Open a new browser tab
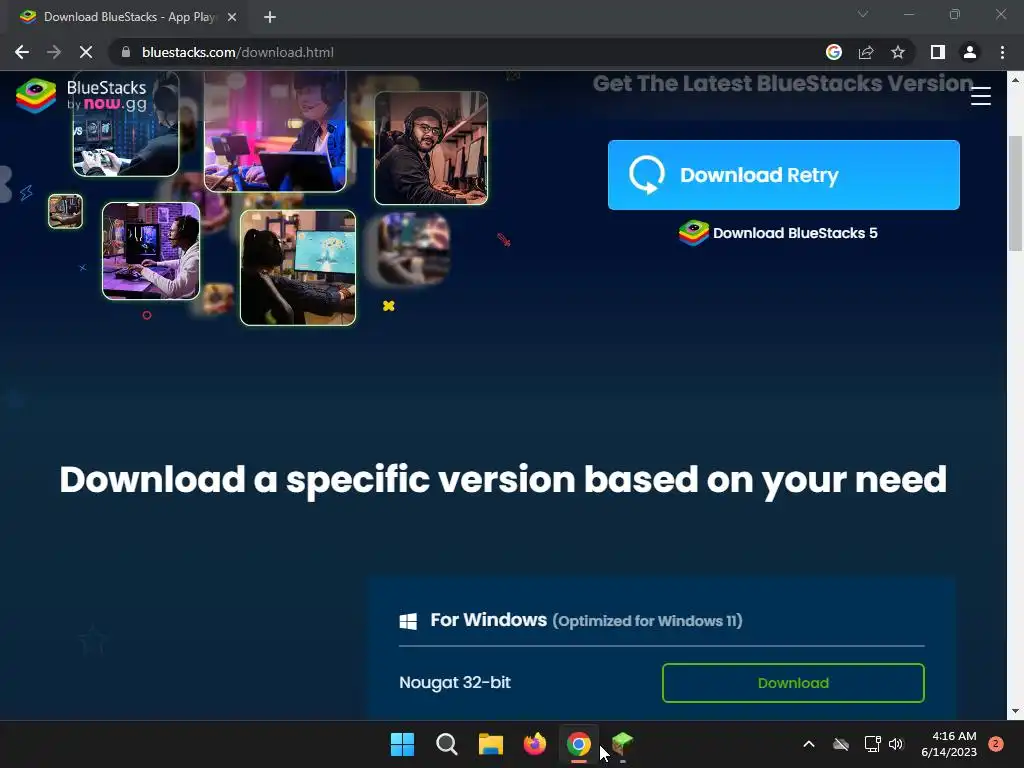This screenshot has width=1024, height=768. pos(270,17)
